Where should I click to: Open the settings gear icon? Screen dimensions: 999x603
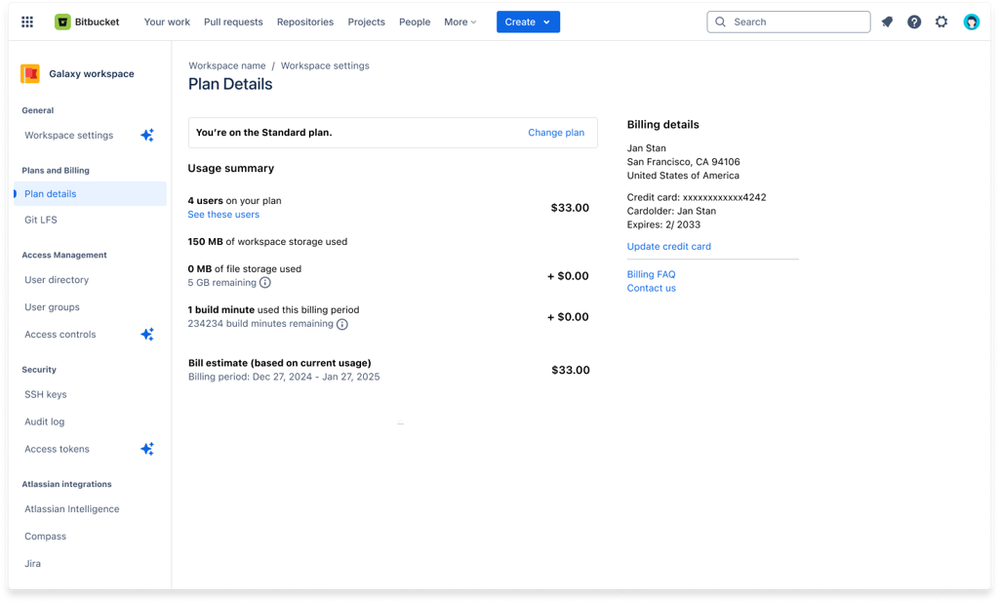click(941, 22)
